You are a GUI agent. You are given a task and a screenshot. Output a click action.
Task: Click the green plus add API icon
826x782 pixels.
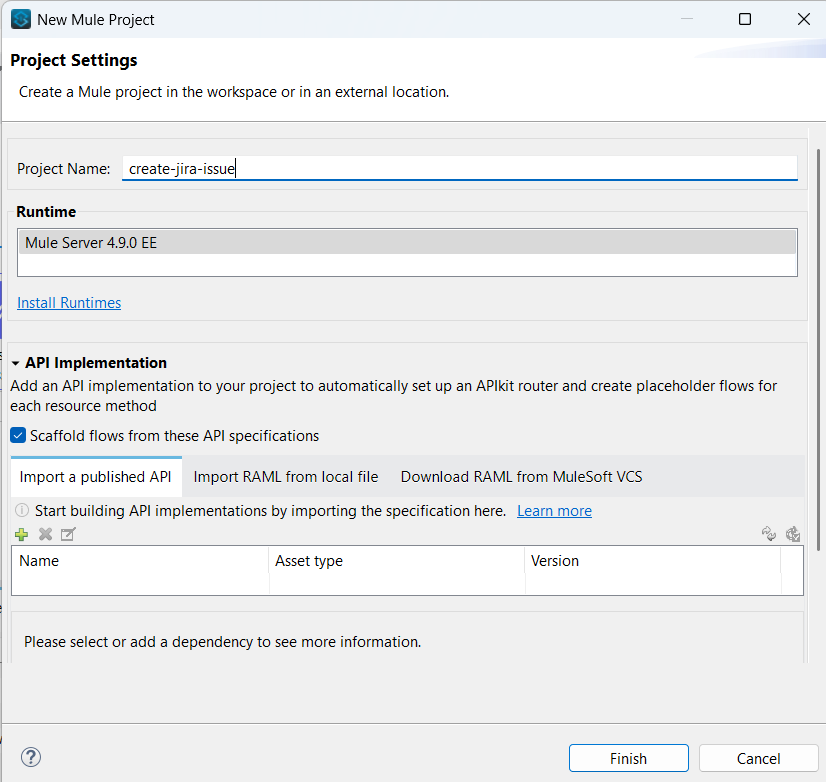21,534
